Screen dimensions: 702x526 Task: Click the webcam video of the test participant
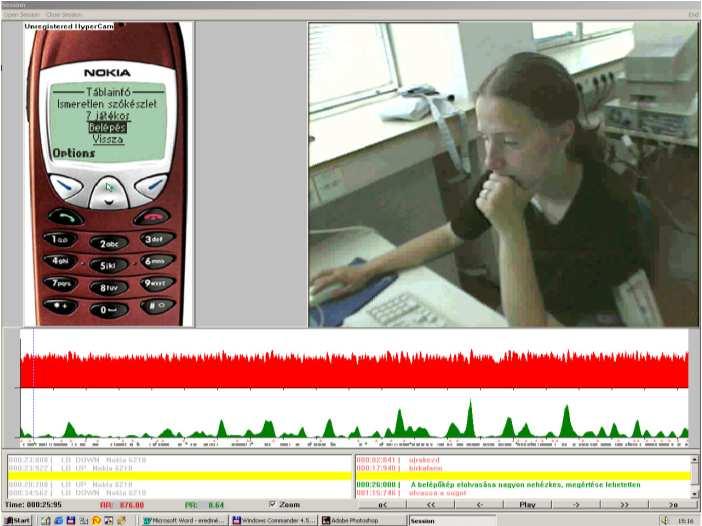click(x=503, y=175)
